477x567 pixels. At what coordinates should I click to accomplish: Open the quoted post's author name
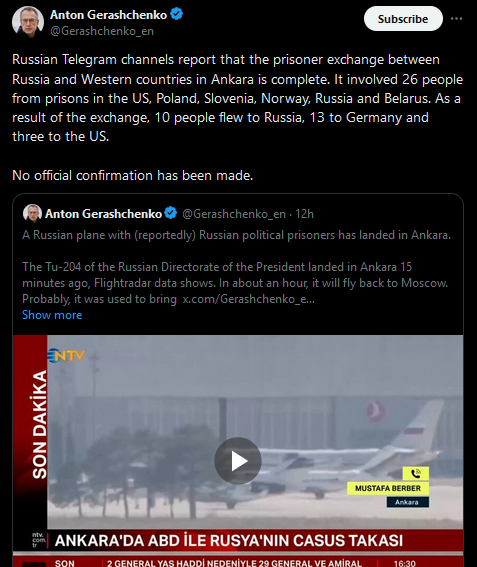[x=103, y=214]
